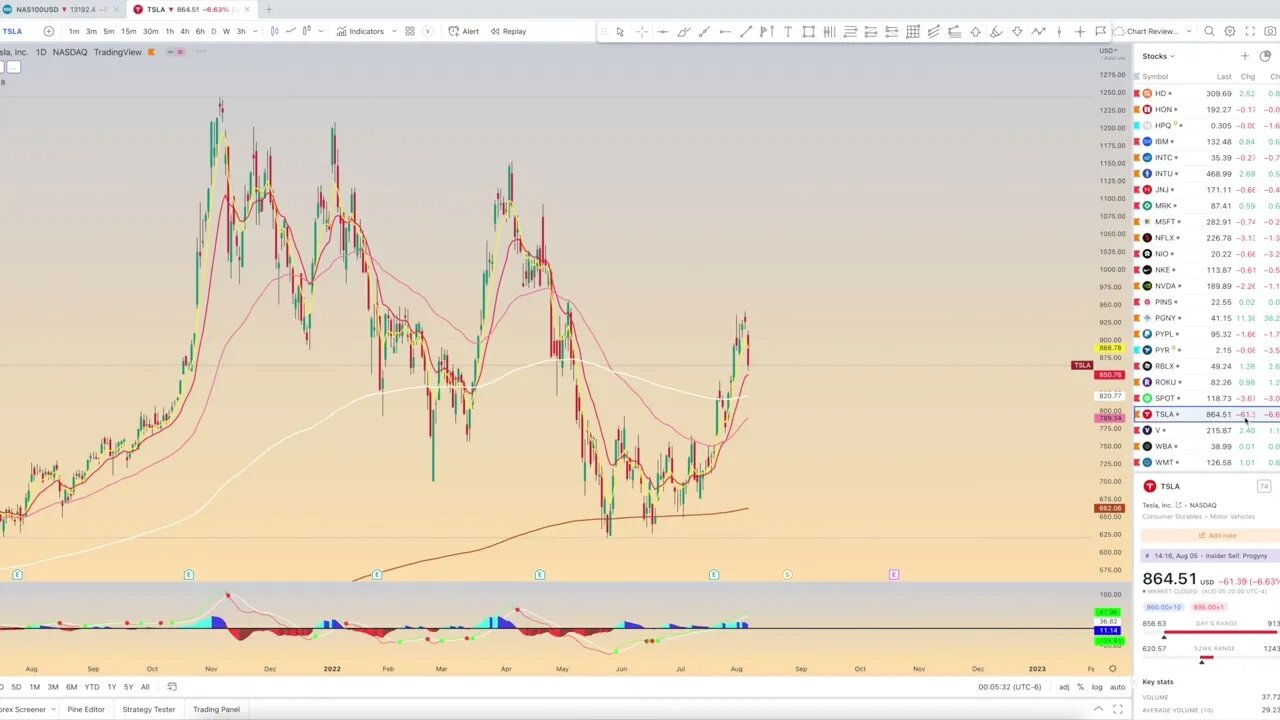This screenshot has height=720, width=1280.
Task: Add symbol to watchlist with plus icon
Action: pyautogui.click(x=1245, y=56)
